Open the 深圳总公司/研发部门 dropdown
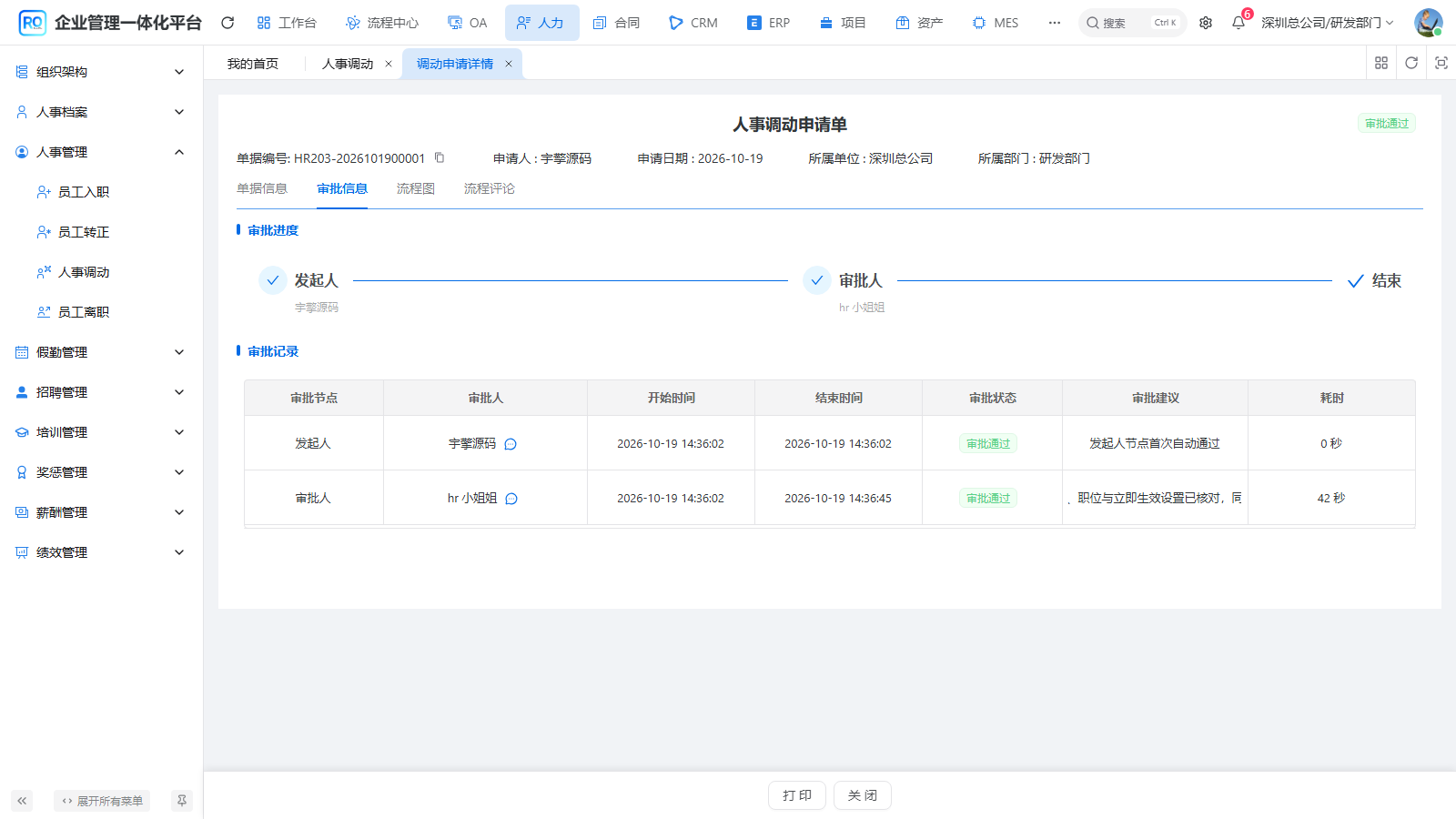Screen dimensions: 1456x819 (x=1328, y=23)
